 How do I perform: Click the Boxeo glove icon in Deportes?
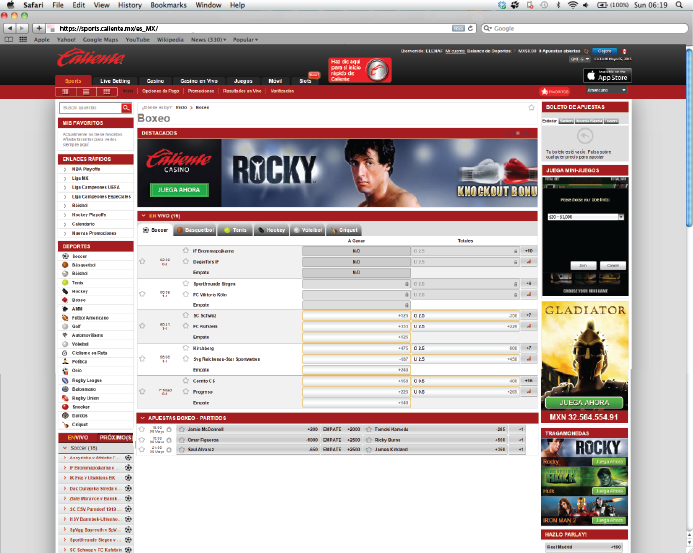coord(65,300)
